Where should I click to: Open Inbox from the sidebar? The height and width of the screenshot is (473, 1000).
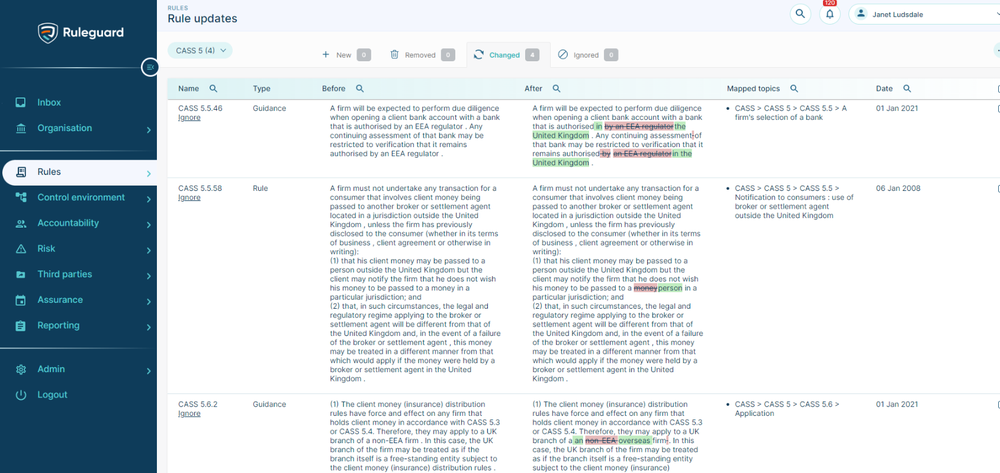(49, 103)
